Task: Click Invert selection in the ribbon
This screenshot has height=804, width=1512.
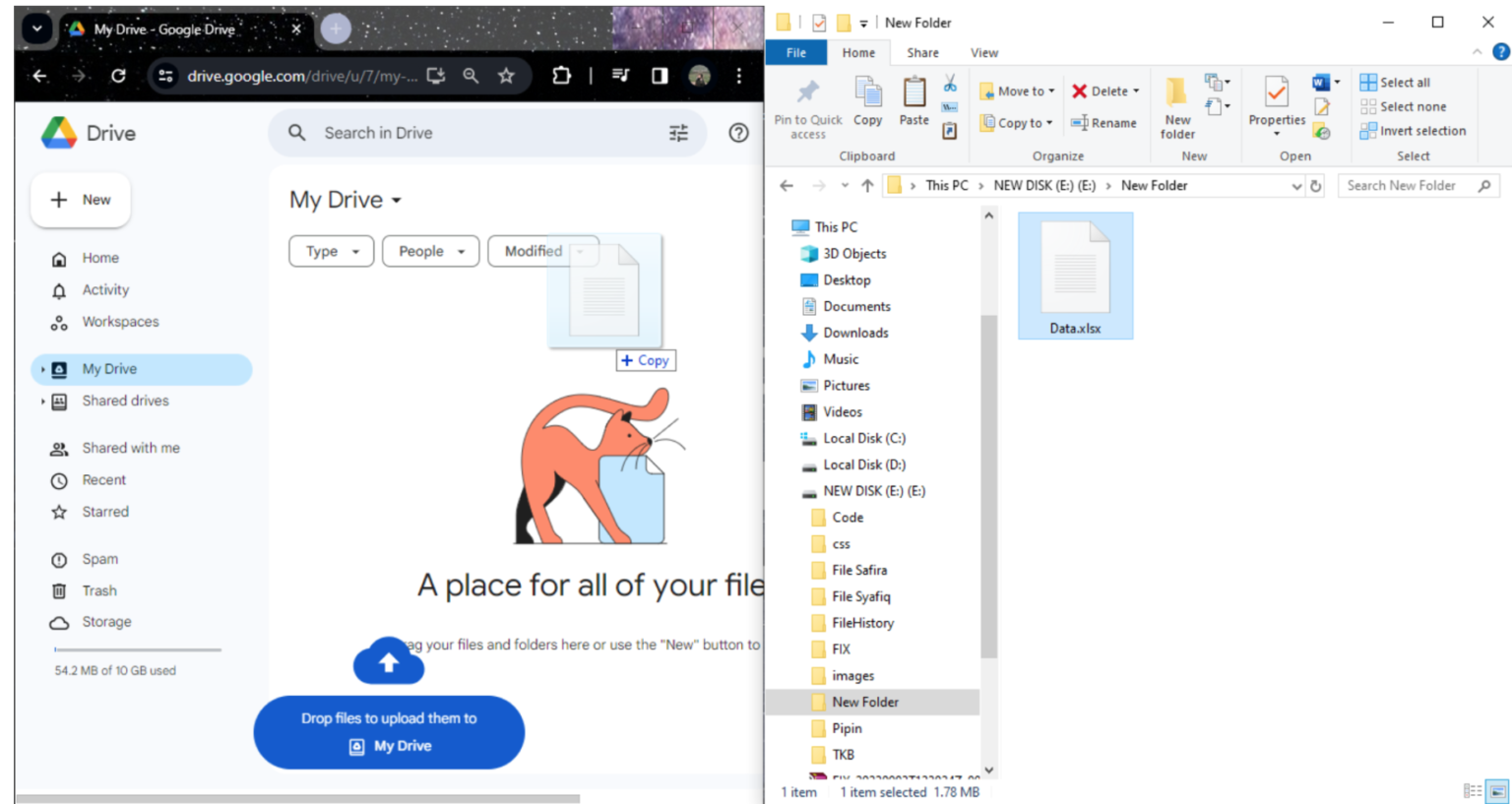Action: click(1414, 130)
